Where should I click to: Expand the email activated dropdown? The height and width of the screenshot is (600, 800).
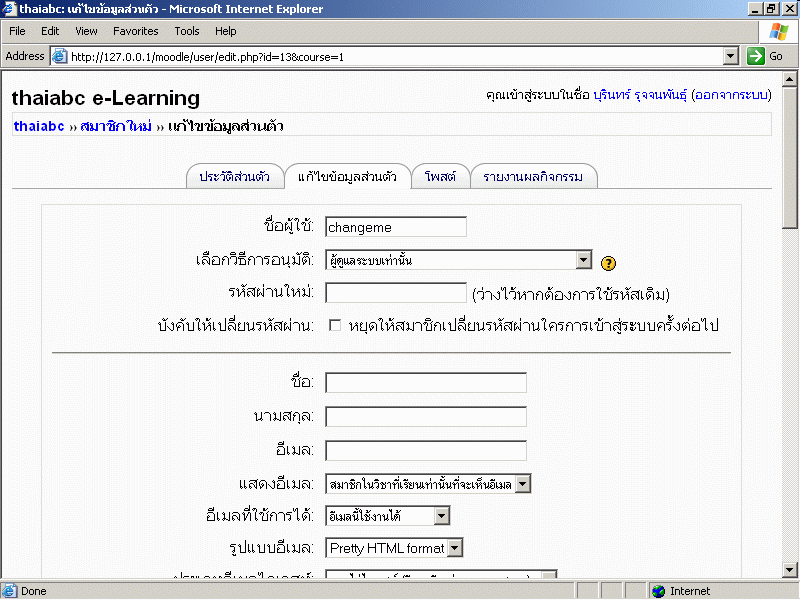(441, 516)
